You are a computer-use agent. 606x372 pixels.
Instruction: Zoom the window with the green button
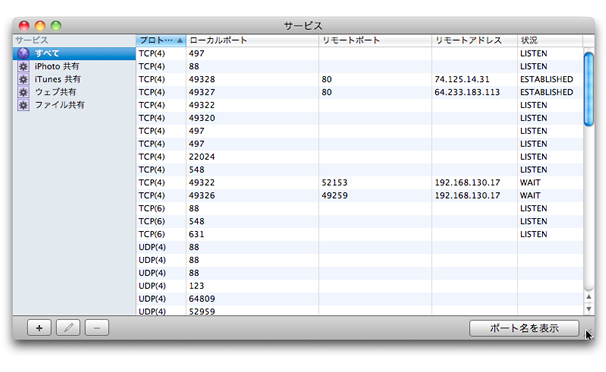pos(56,26)
